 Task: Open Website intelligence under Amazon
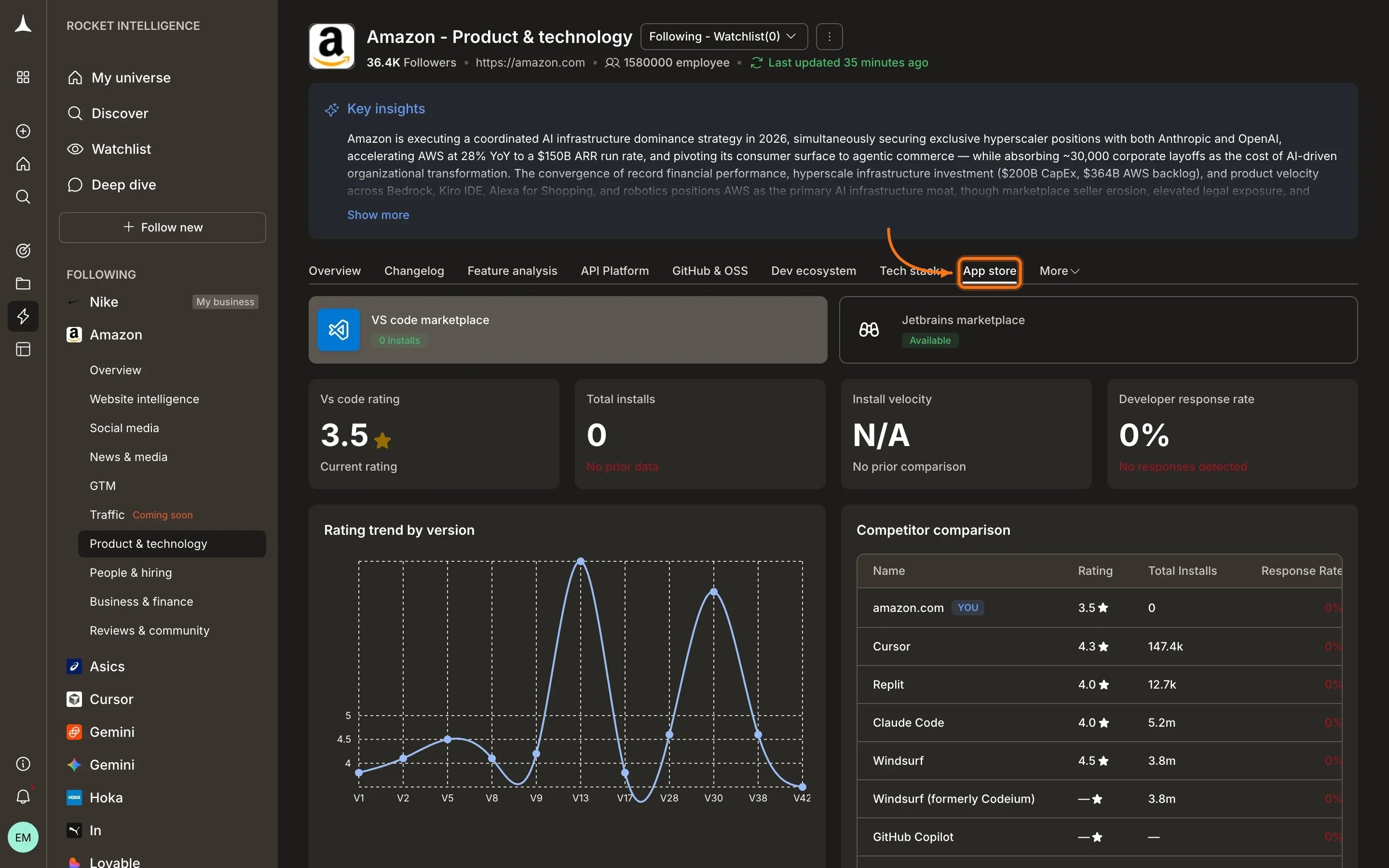pyautogui.click(x=144, y=399)
